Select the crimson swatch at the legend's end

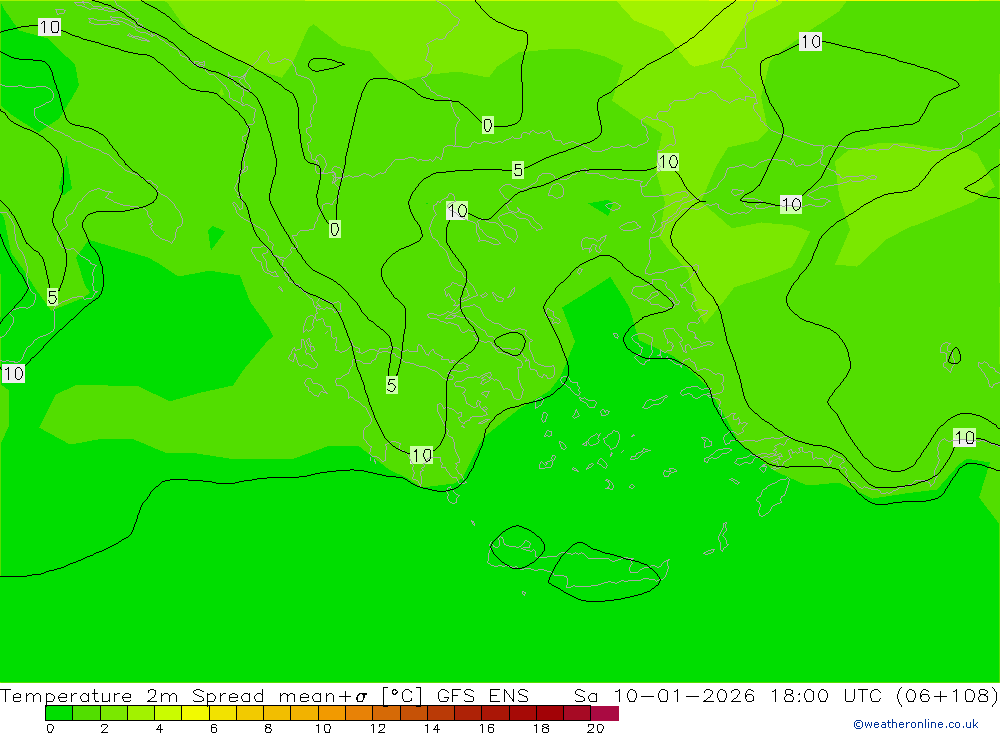click(605, 713)
